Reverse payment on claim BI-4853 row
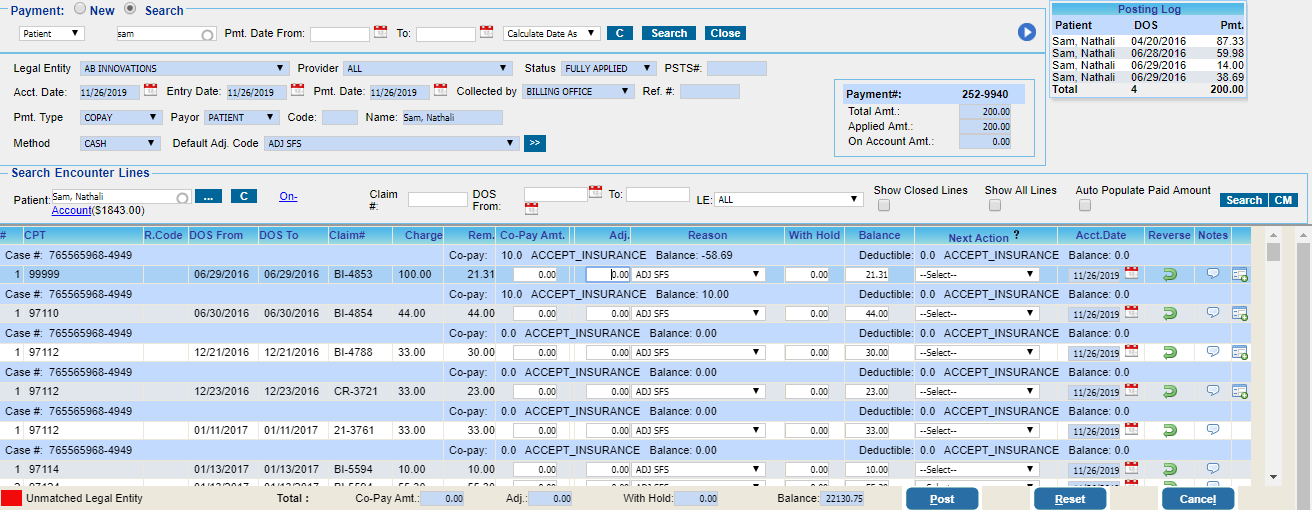Viewport: 1312px width, 510px height. click(x=1169, y=274)
